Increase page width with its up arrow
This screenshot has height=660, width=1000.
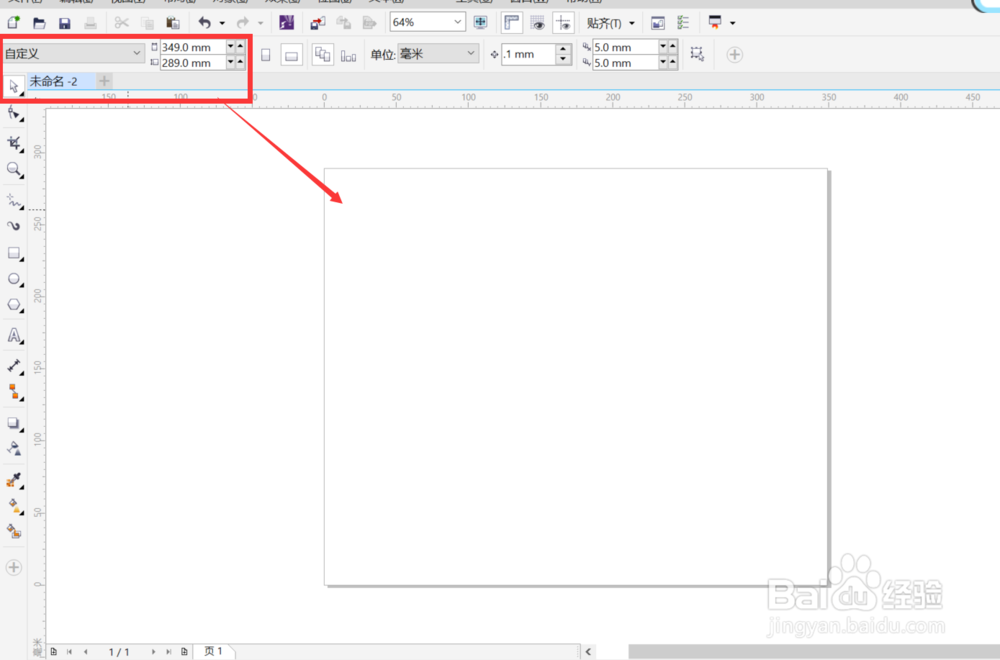[x=240, y=47]
